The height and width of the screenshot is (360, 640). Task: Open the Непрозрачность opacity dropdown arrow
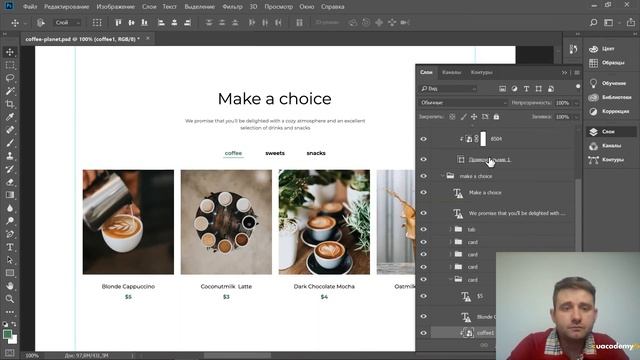(576, 103)
